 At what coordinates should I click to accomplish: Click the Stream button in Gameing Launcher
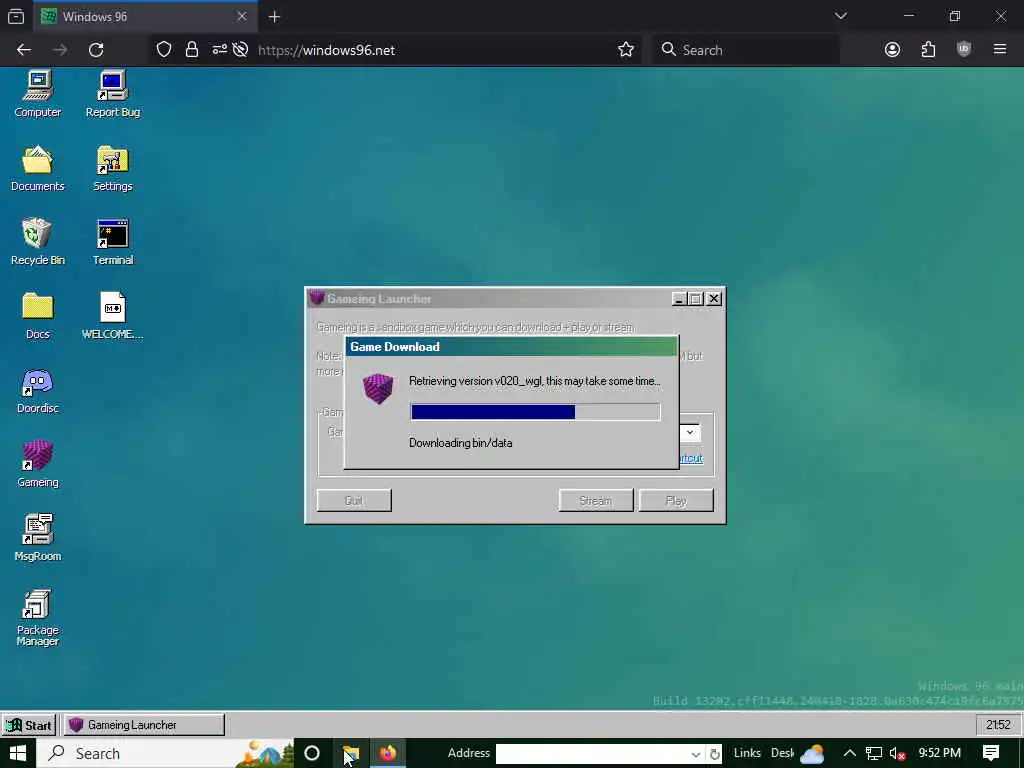point(596,500)
